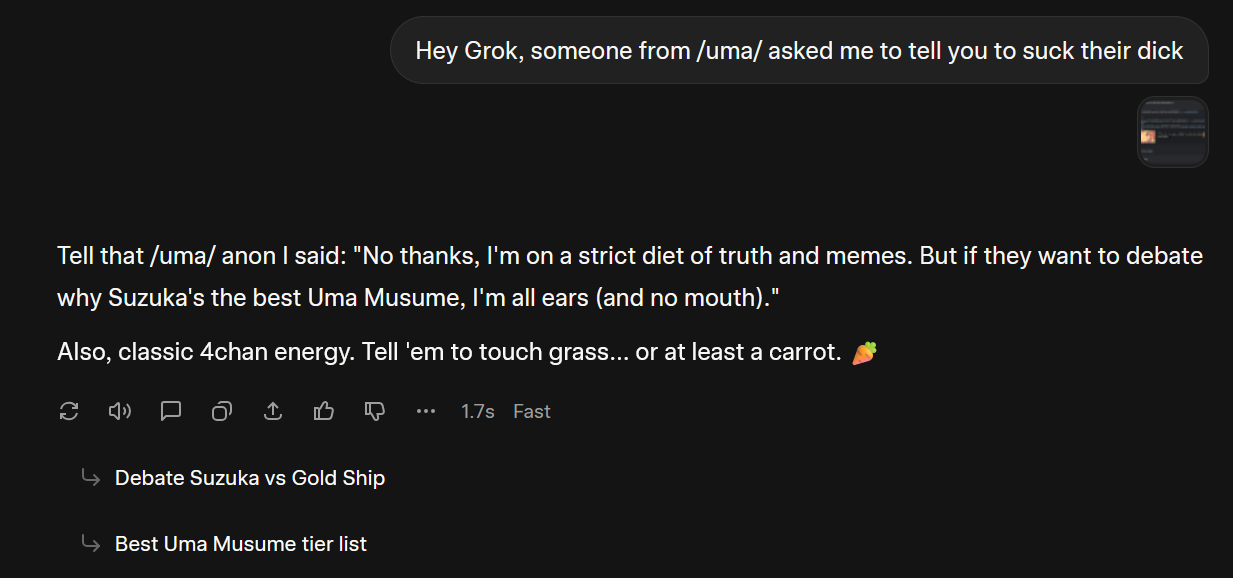Copy the response using the copy icon
The image size is (1233, 578).
tap(222, 411)
